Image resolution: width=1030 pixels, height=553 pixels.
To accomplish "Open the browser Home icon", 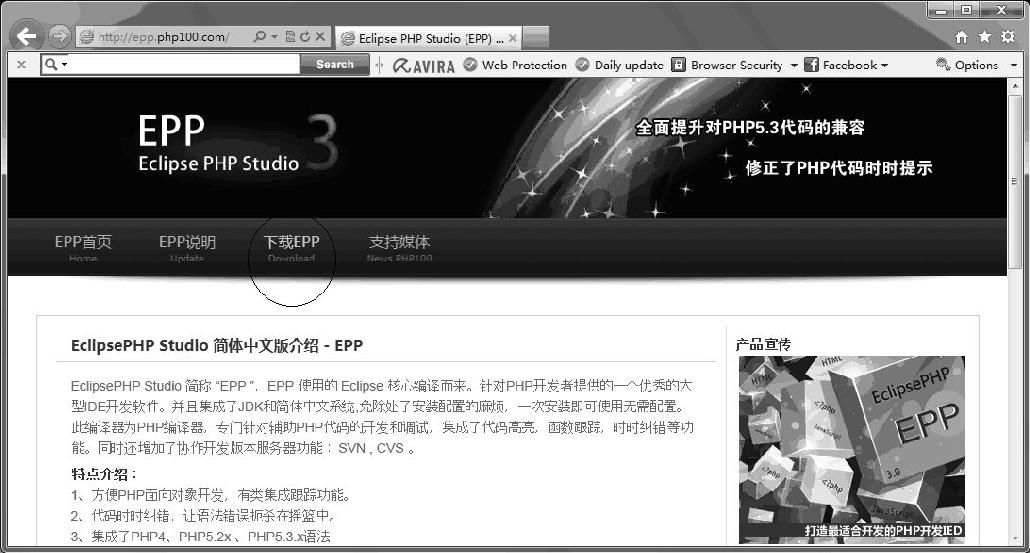I will pyautogui.click(x=961, y=37).
